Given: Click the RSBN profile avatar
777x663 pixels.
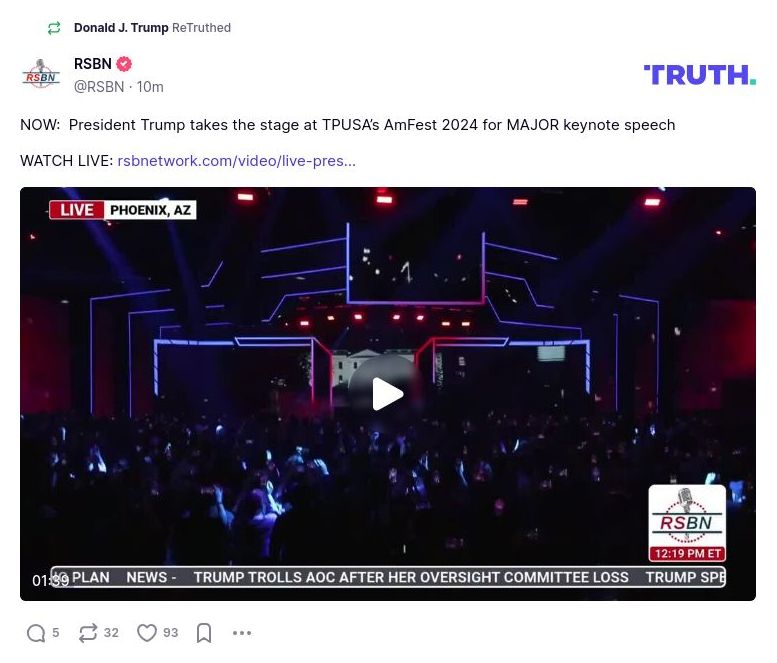Looking at the screenshot, I should click(41, 74).
